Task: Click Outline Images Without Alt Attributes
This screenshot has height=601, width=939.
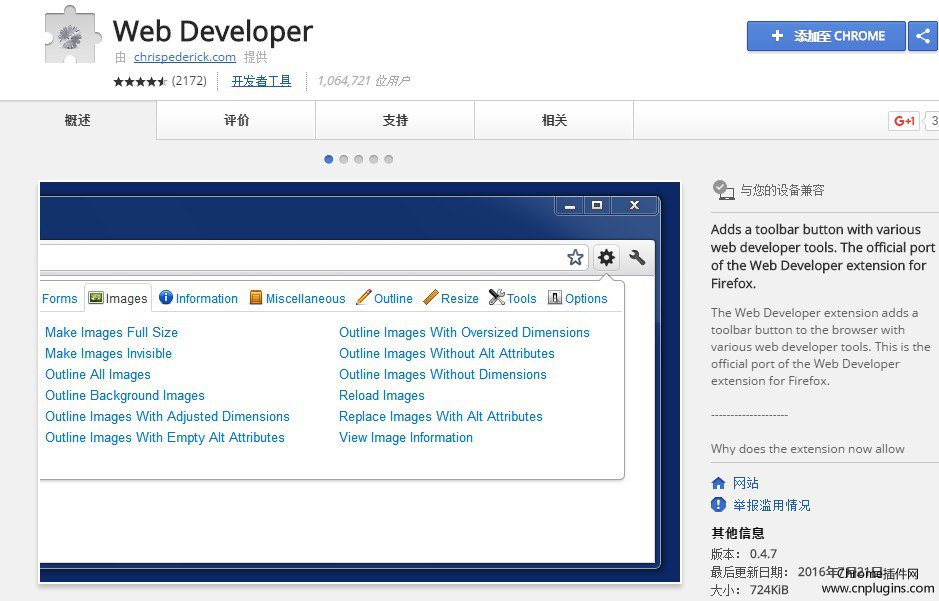Action: pos(447,353)
